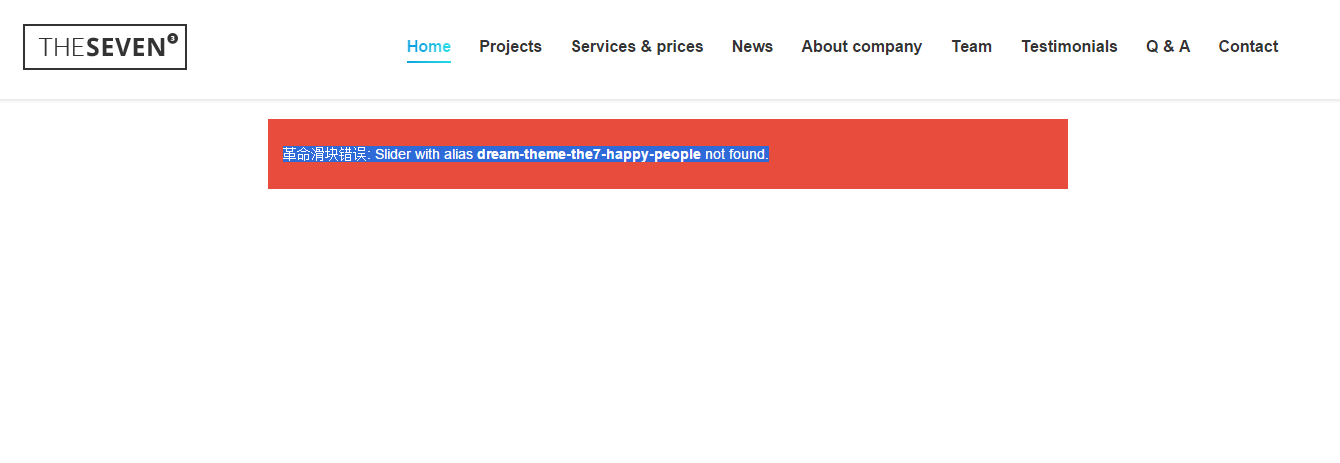Click the bold alias dream-theme-the7-happy-people
Image resolution: width=1340 pixels, height=463 pixels.
(x=588, y=154)
